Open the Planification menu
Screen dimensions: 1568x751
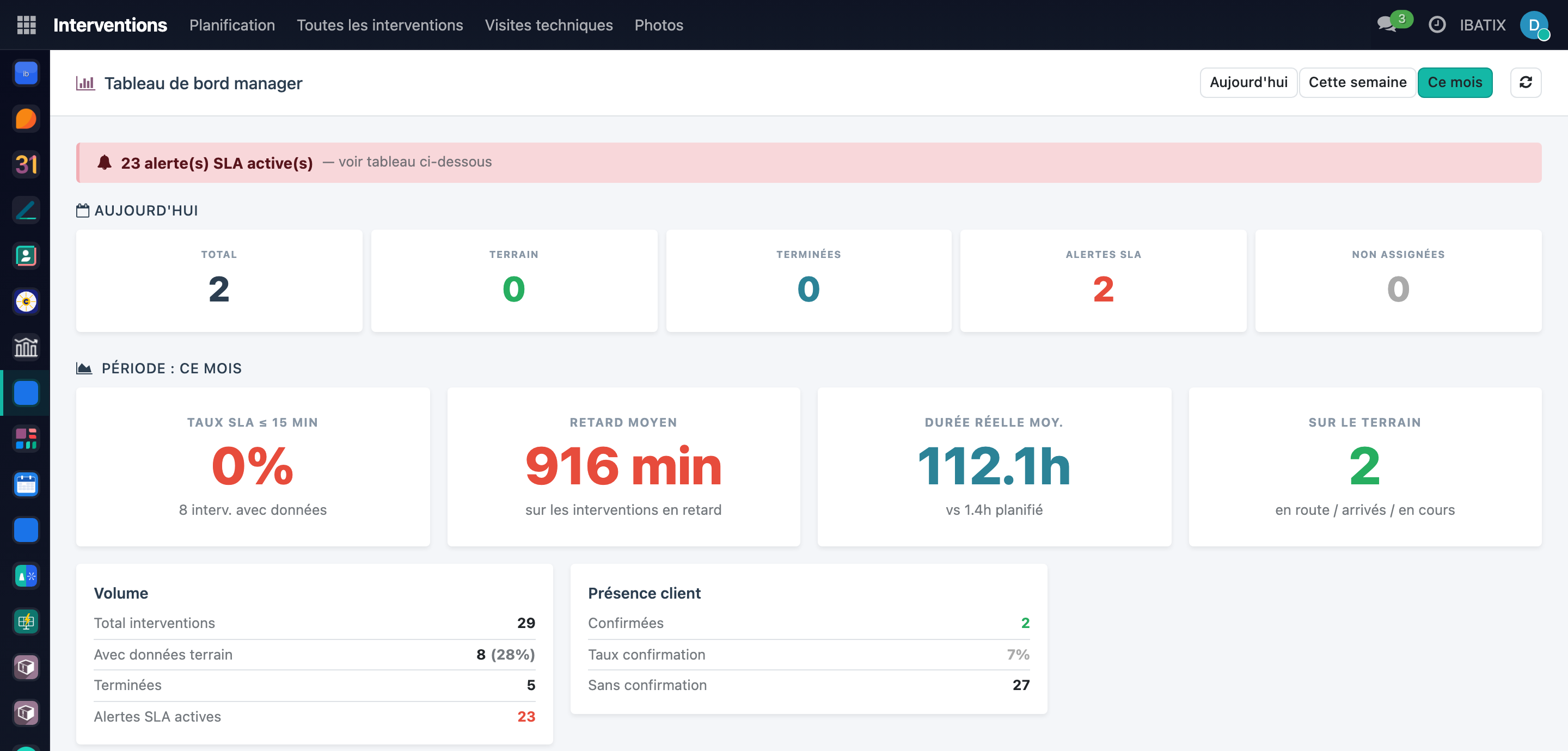232,25
